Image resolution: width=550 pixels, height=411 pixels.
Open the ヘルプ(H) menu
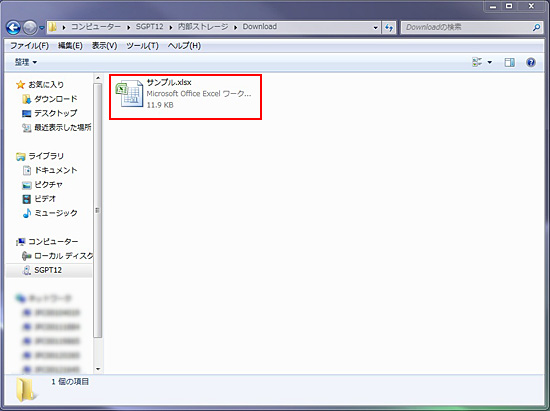pos(184,46)
